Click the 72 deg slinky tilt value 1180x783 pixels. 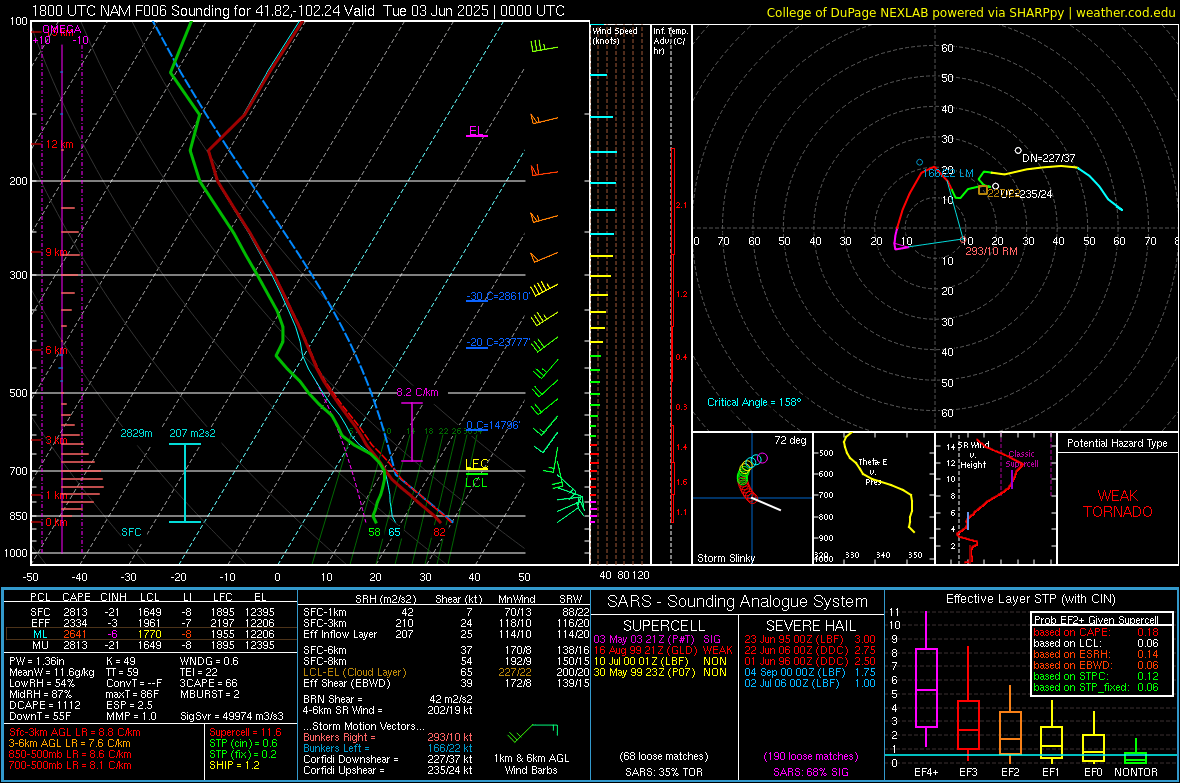[x=790, y=440]
